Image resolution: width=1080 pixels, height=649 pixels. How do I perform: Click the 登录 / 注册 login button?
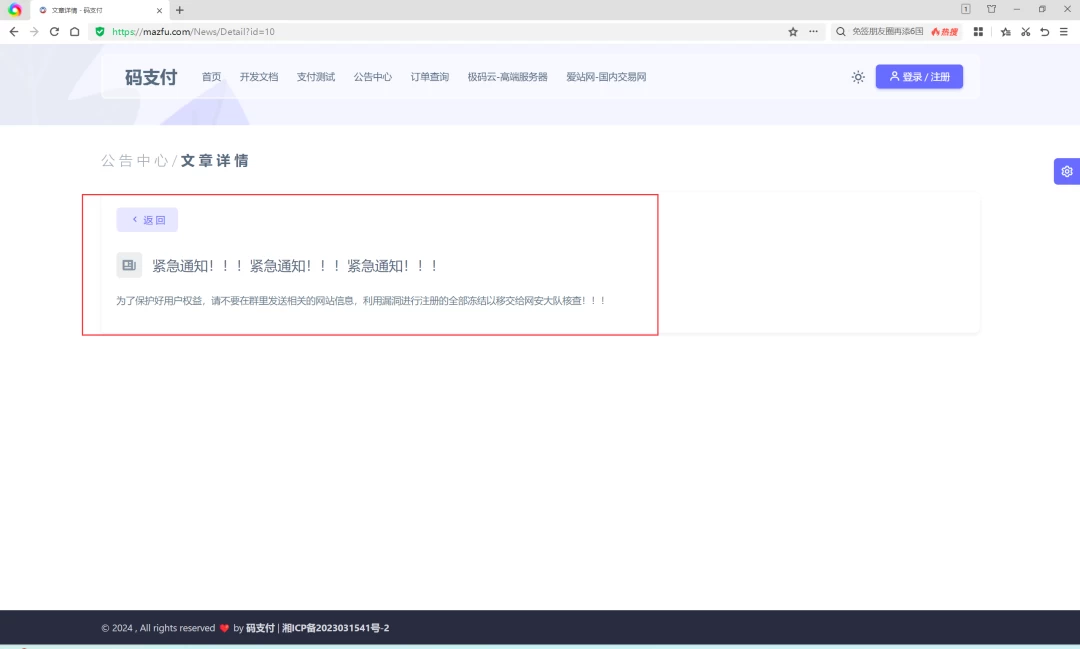coord(919,77)
